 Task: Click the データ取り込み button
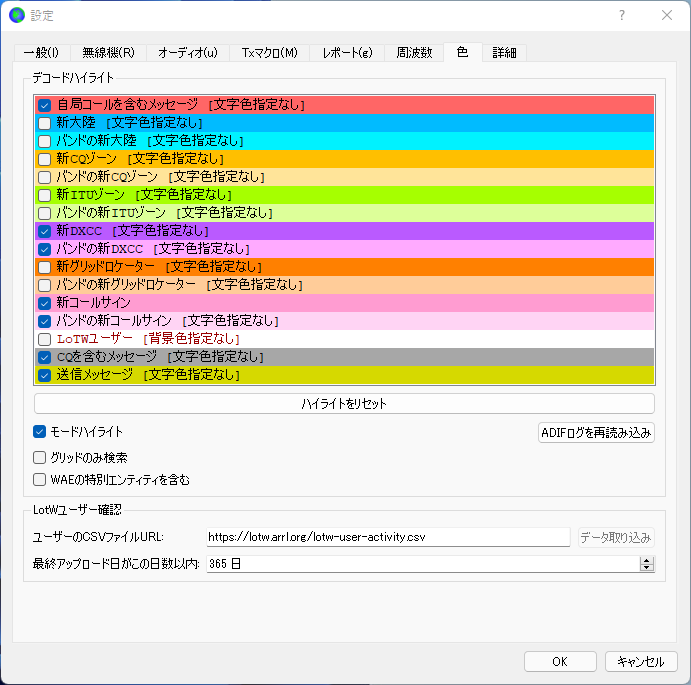pos(616,538)
